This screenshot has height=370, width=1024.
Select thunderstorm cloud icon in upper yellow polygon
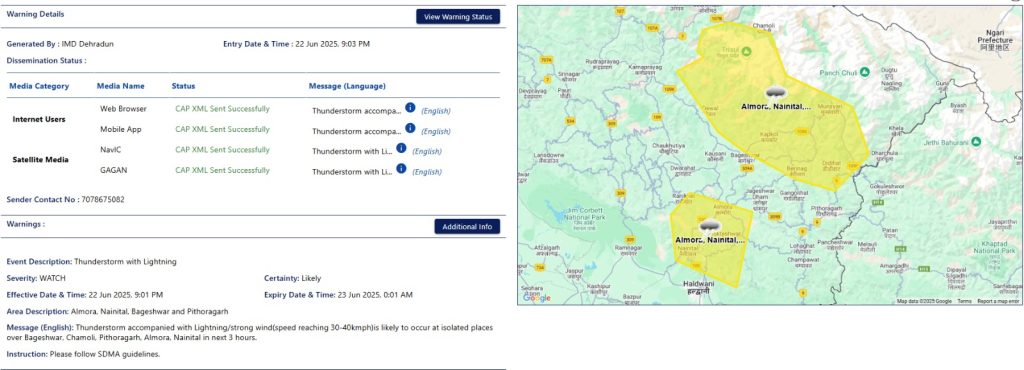click(775, 93)
